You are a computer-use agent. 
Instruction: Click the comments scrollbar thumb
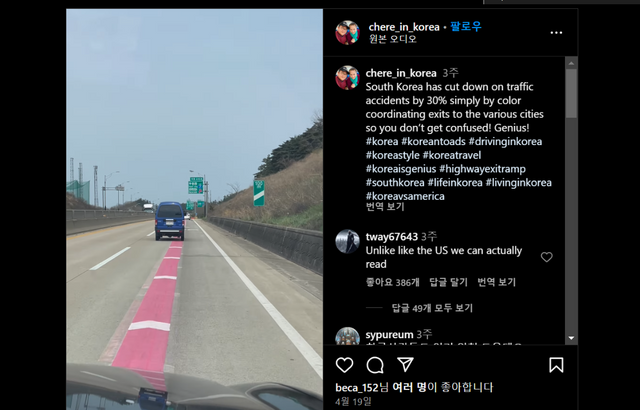571,93
